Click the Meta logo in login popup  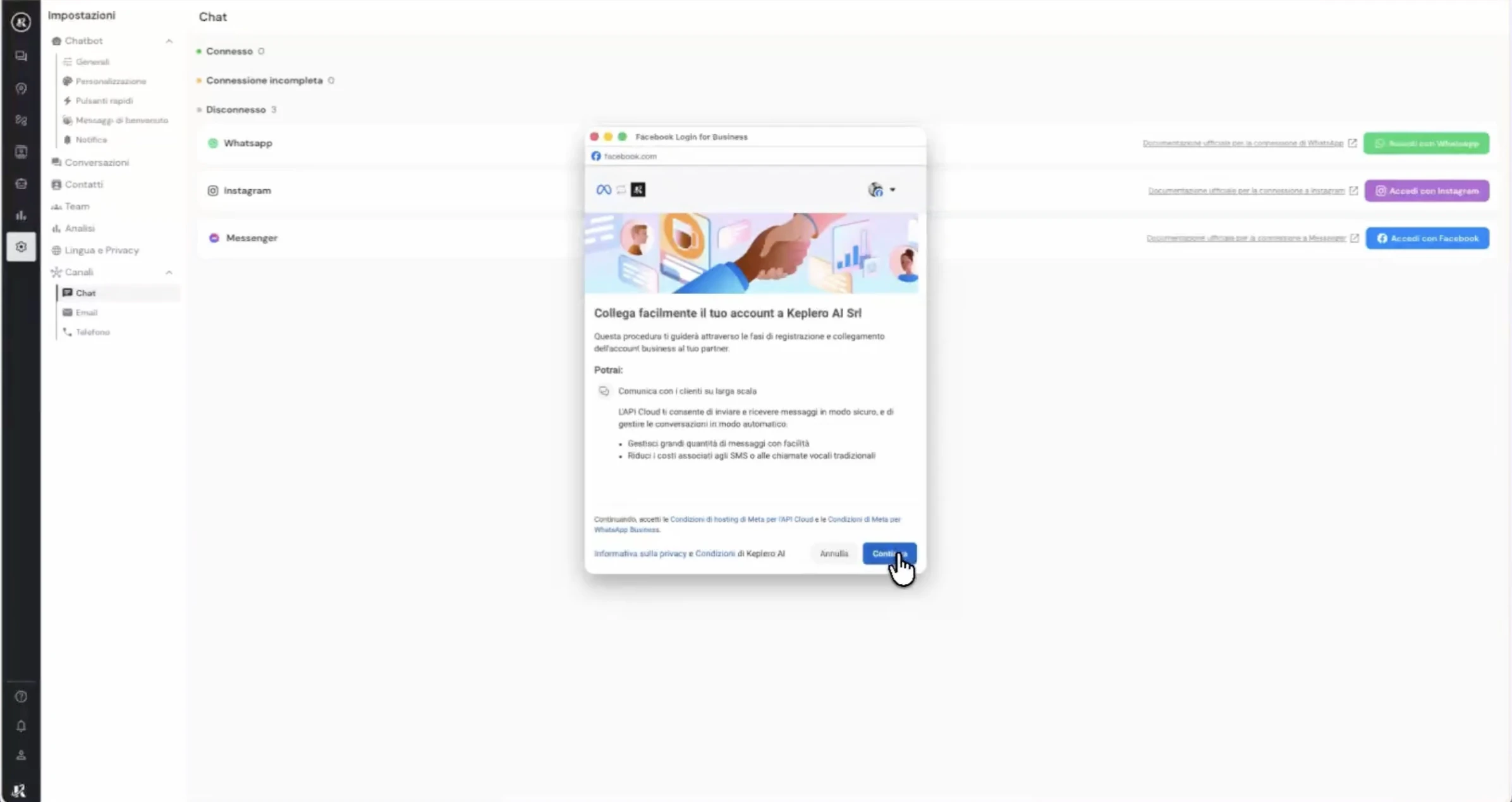pos(604,190)
